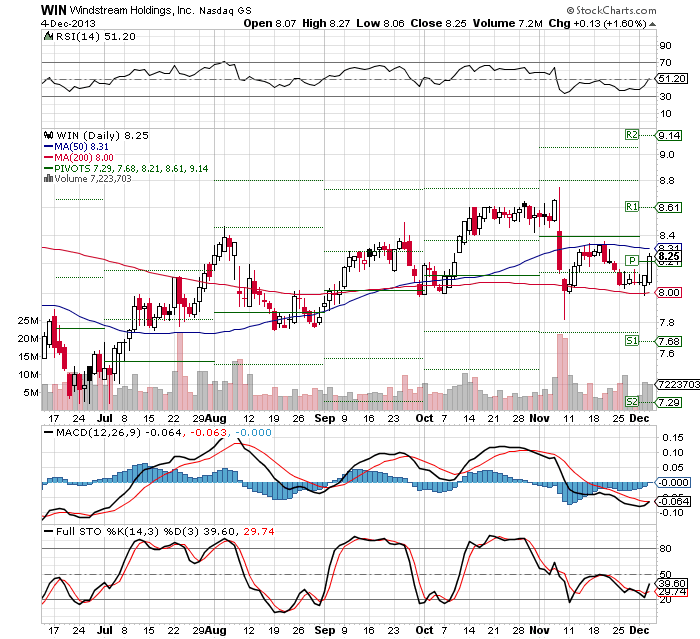The height and width of the screenshot is (639, 700).
Task: Click the High 8.27 value
Action: 326,23
